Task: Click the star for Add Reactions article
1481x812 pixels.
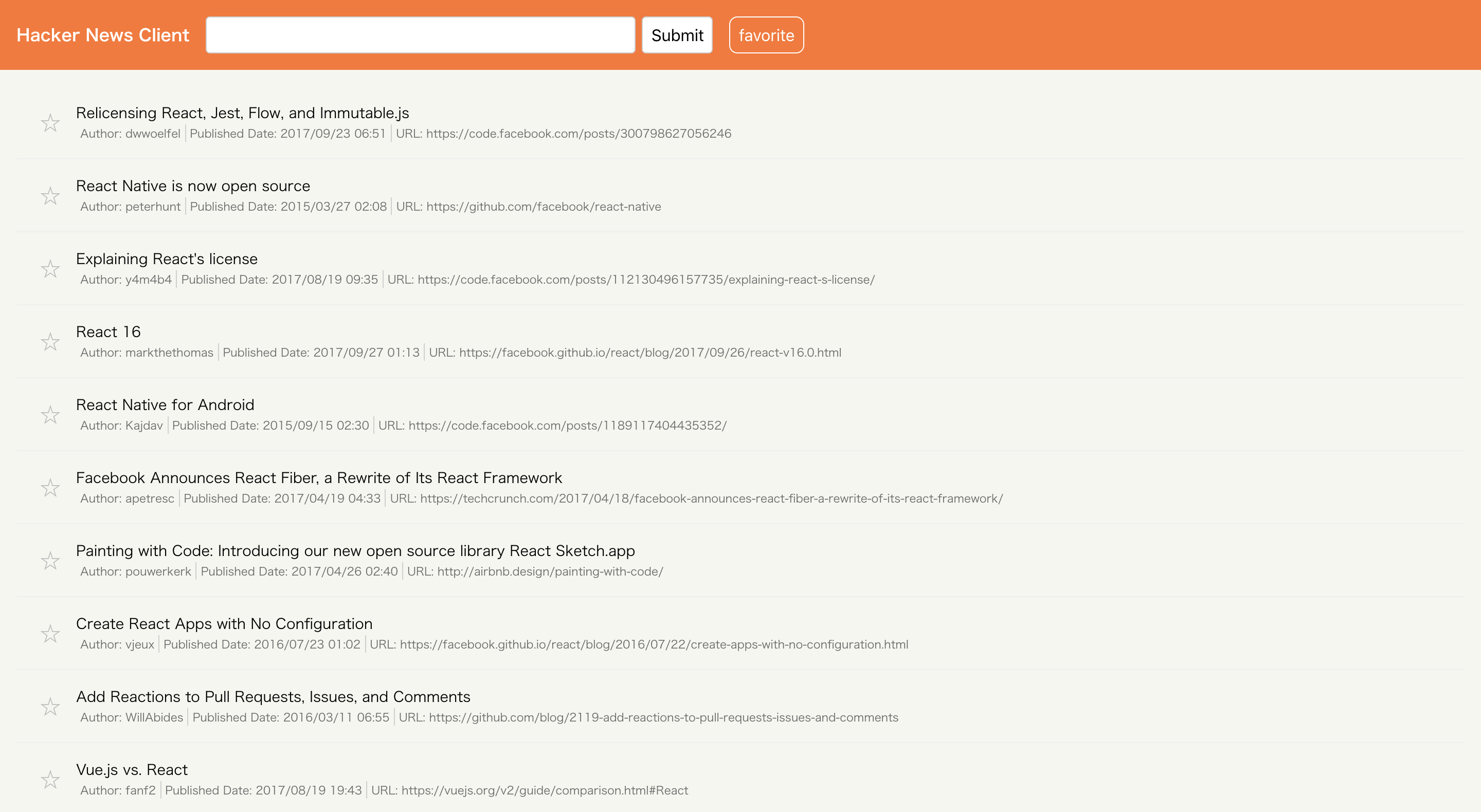Action: (51, 706)
